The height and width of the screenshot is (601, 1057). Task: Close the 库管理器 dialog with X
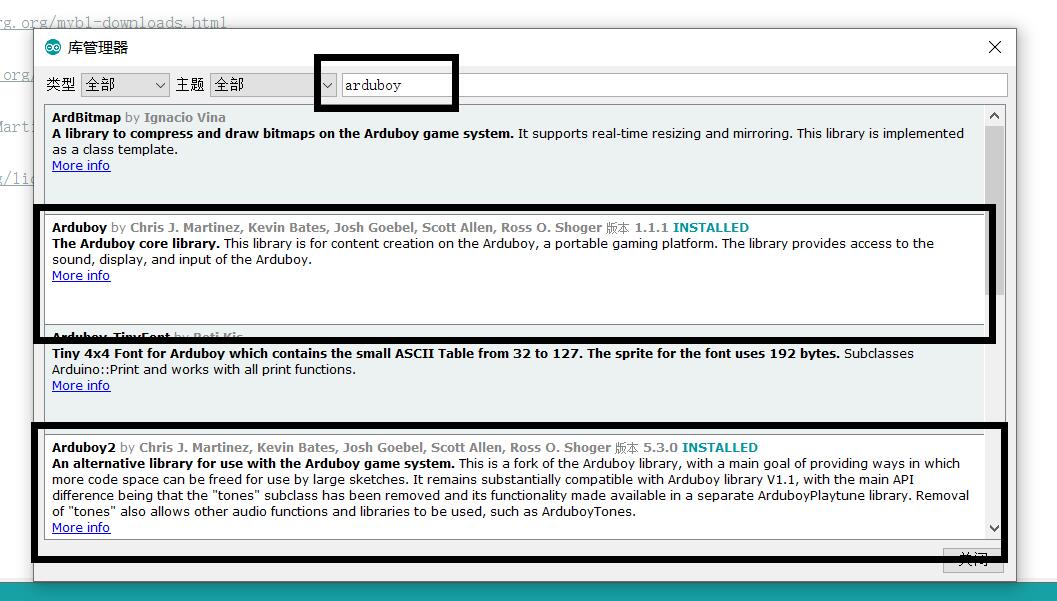(994, 47)
